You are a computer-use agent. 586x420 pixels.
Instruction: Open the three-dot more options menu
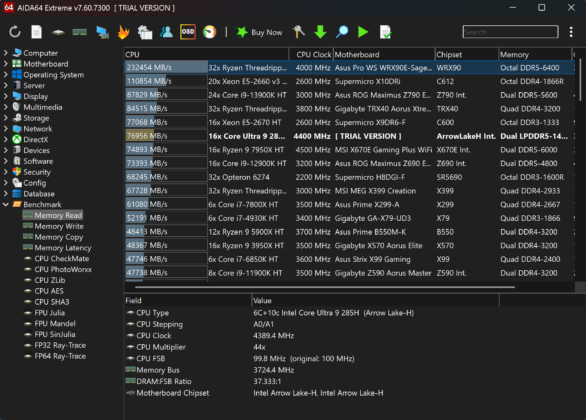point(571,32)
